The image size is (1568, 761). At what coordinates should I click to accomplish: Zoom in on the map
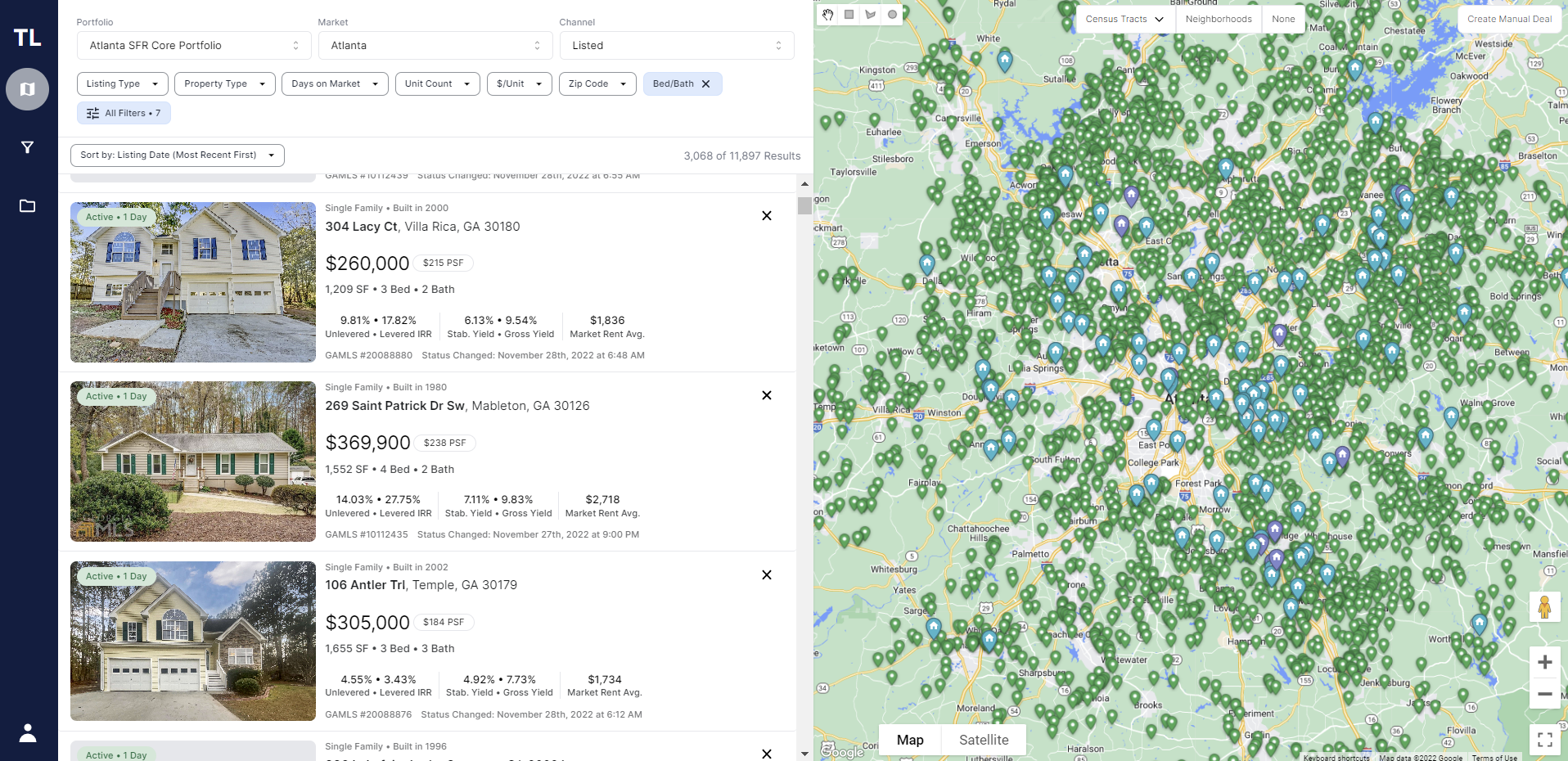click(1545, 662)
